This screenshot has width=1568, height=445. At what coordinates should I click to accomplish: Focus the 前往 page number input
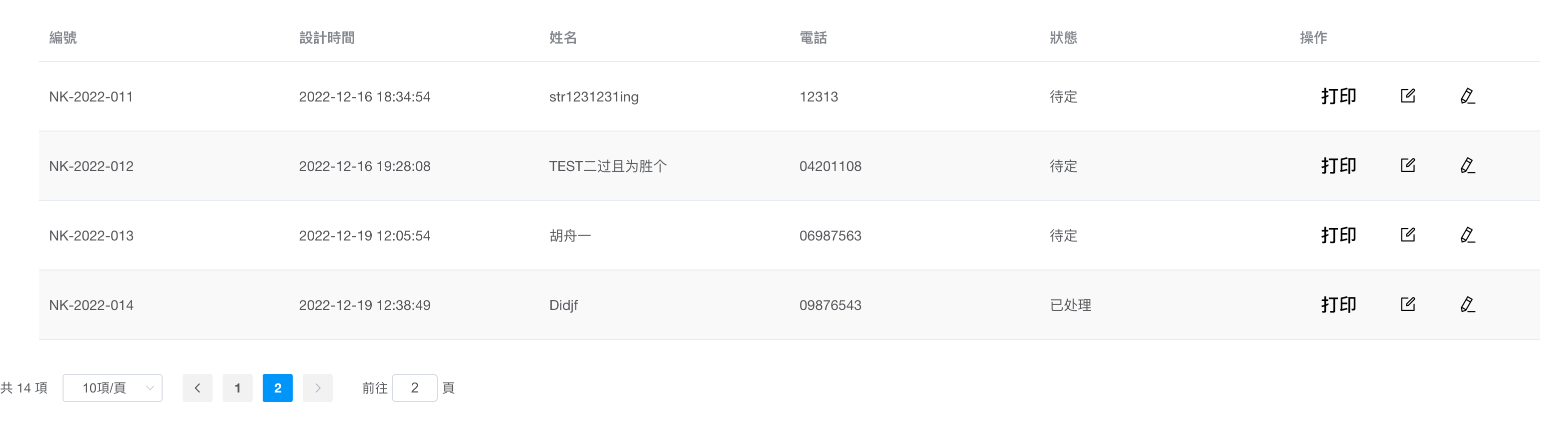[x=415, y=388]
